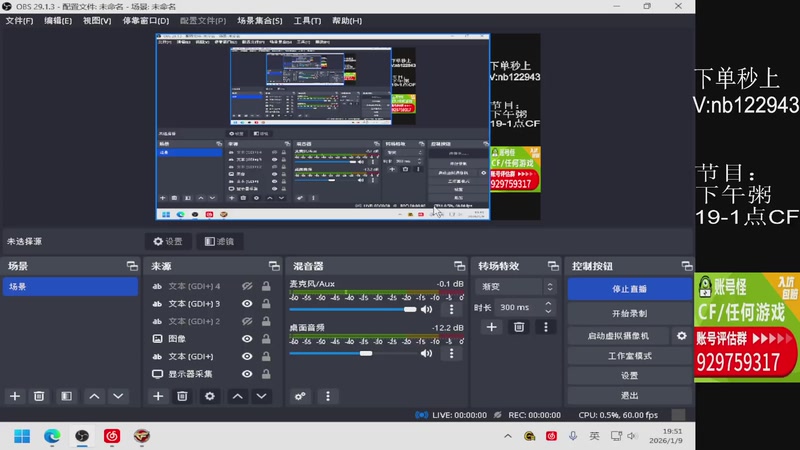Open 工具(T) menu
This screenshot has width=800, height=450.
point(307,21)
